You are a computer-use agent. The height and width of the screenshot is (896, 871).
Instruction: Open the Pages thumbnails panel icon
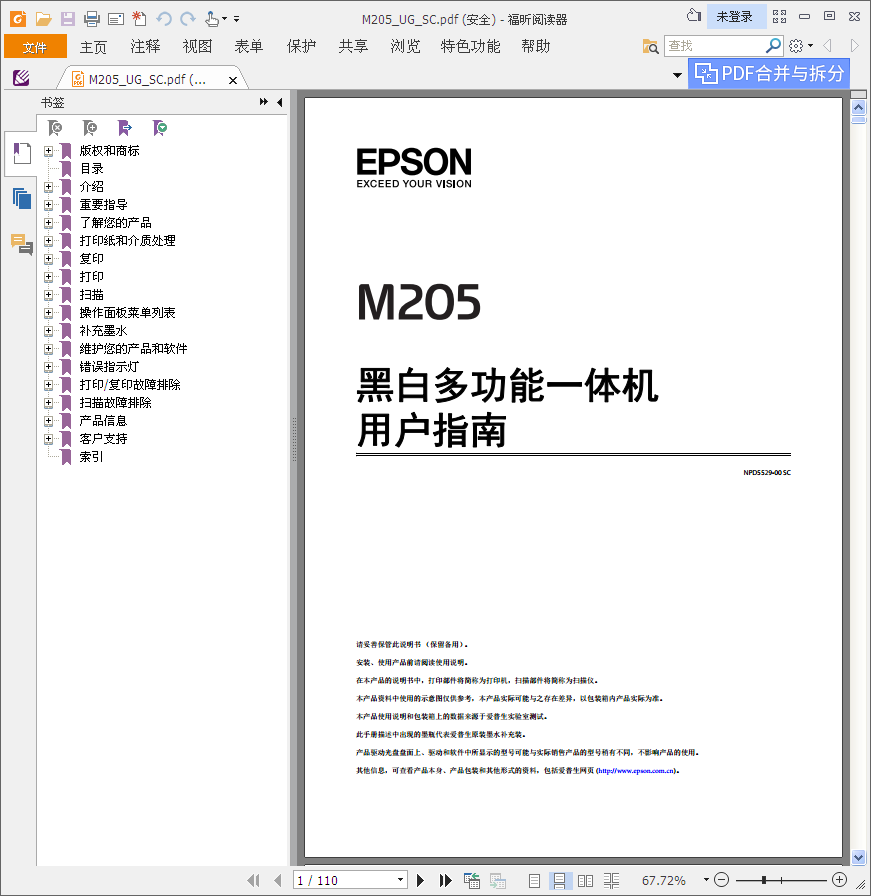(22, 198)
